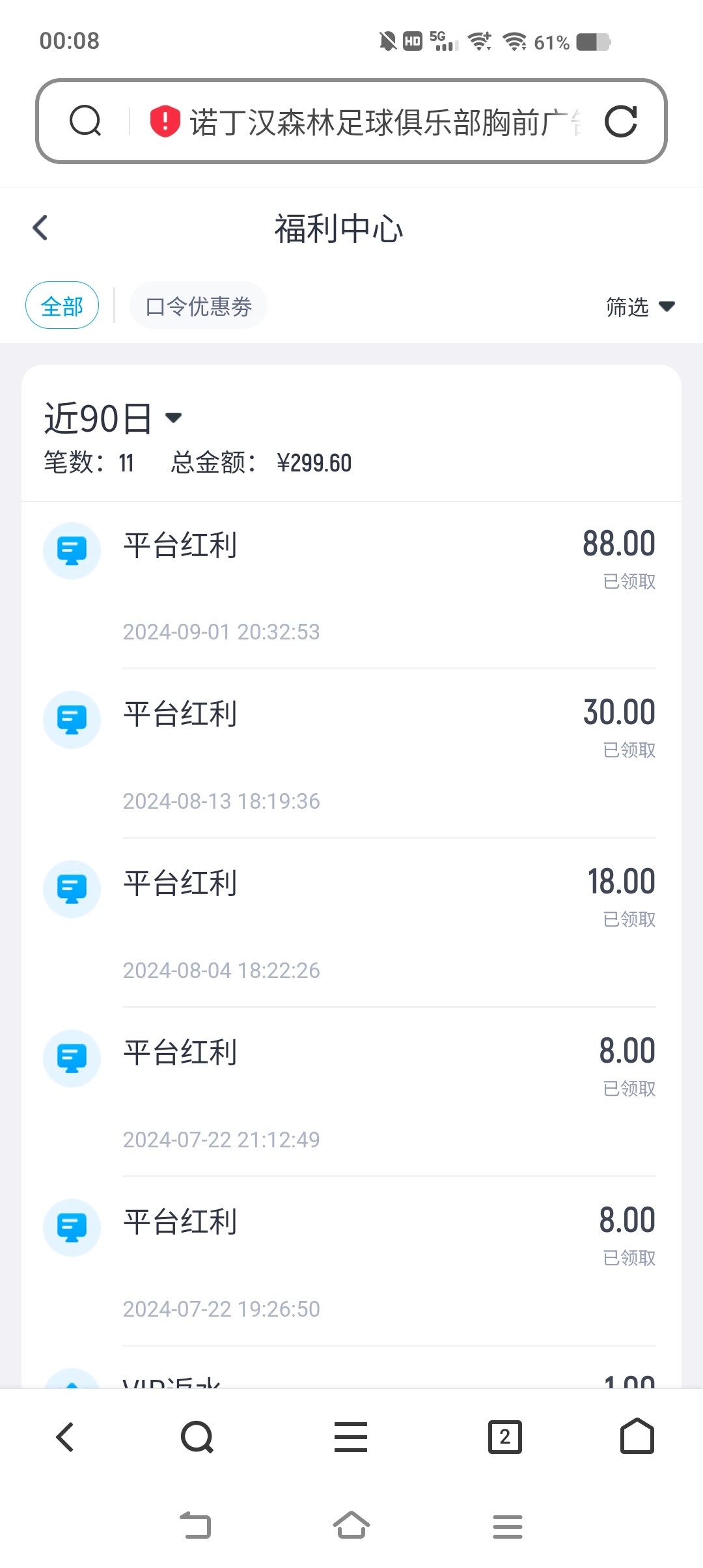Switch to 口令优惠券 tab

point(199,305)
